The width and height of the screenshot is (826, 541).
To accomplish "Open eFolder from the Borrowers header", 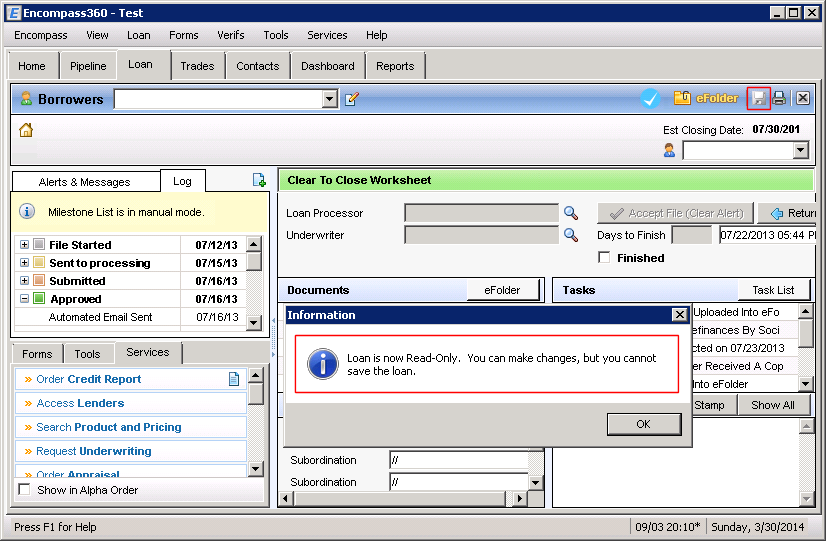I will [706, 98].
